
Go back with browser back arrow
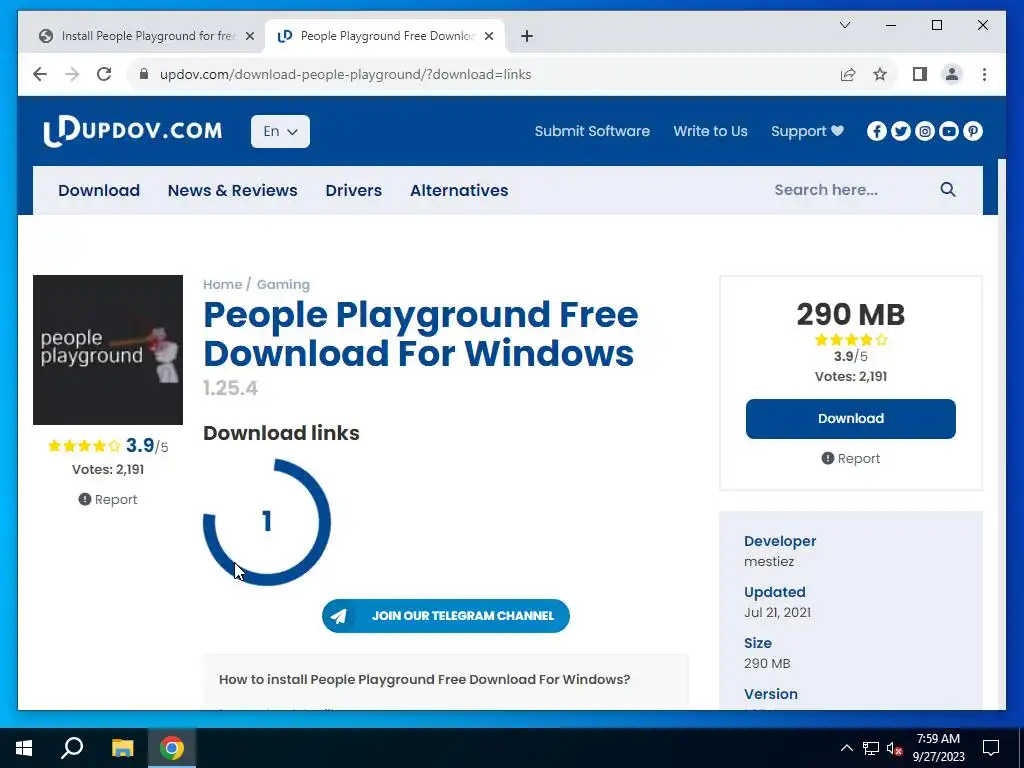[40, 74]
